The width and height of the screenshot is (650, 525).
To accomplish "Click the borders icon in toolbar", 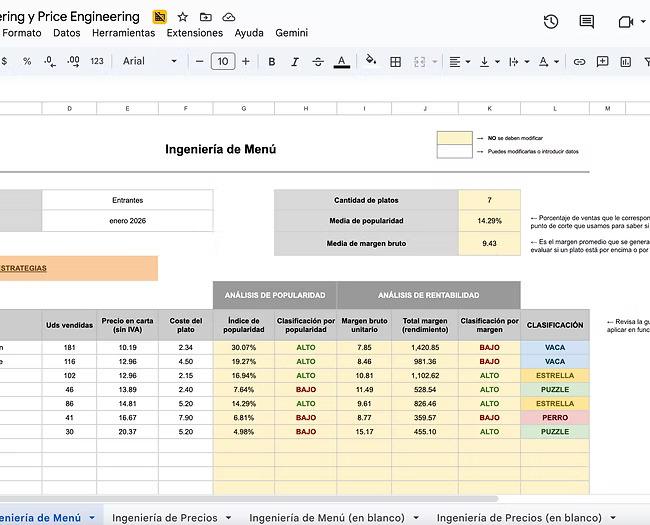I will tap(395, 61).
